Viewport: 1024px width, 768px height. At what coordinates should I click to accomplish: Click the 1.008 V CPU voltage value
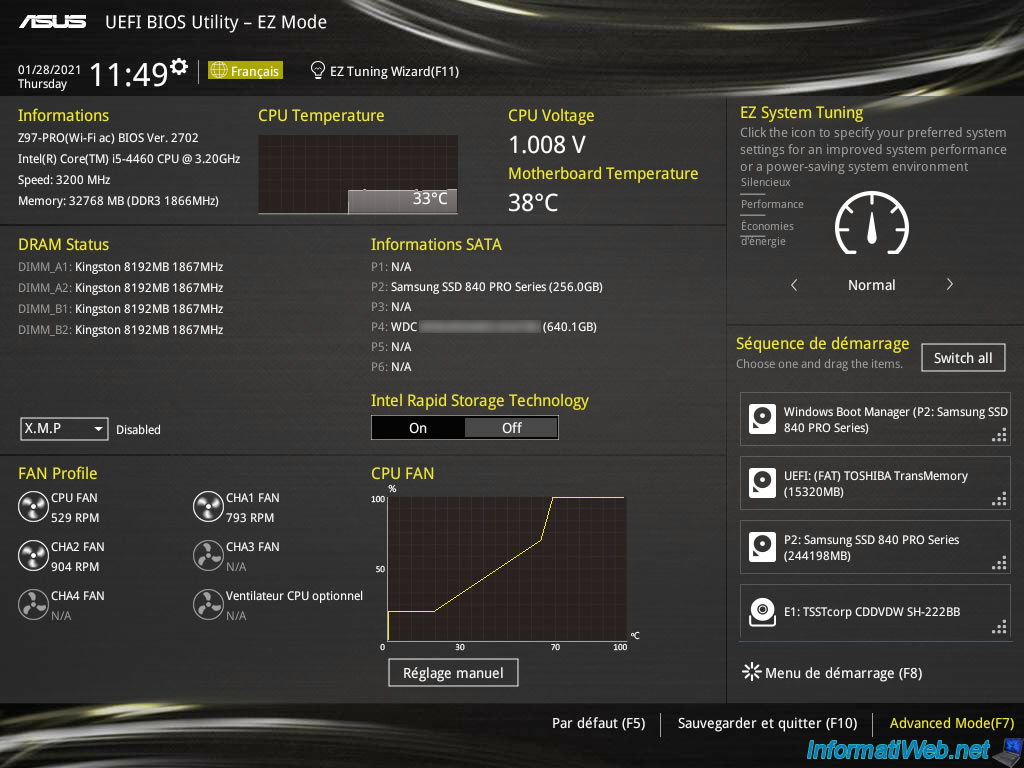click(547, 145)
